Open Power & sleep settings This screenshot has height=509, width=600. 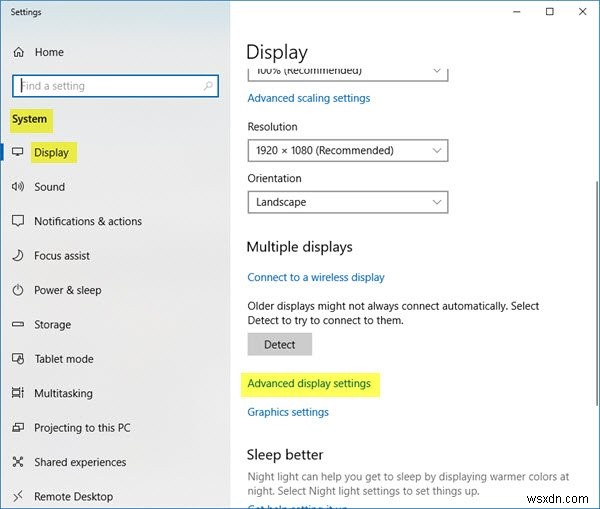[68, 290]
